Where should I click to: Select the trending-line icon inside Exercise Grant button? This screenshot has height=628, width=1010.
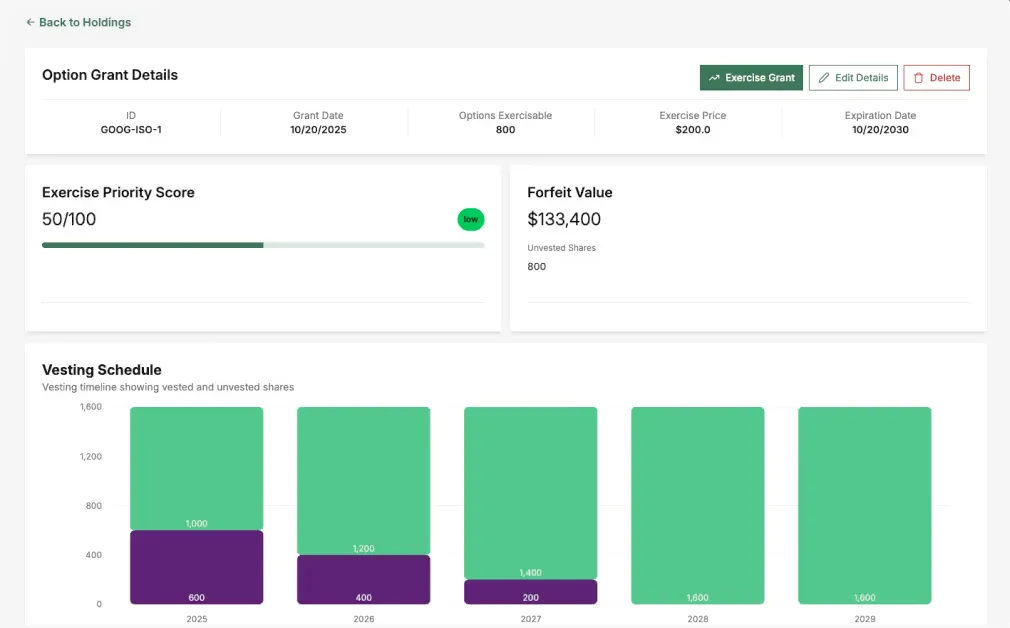coord(714,77)
